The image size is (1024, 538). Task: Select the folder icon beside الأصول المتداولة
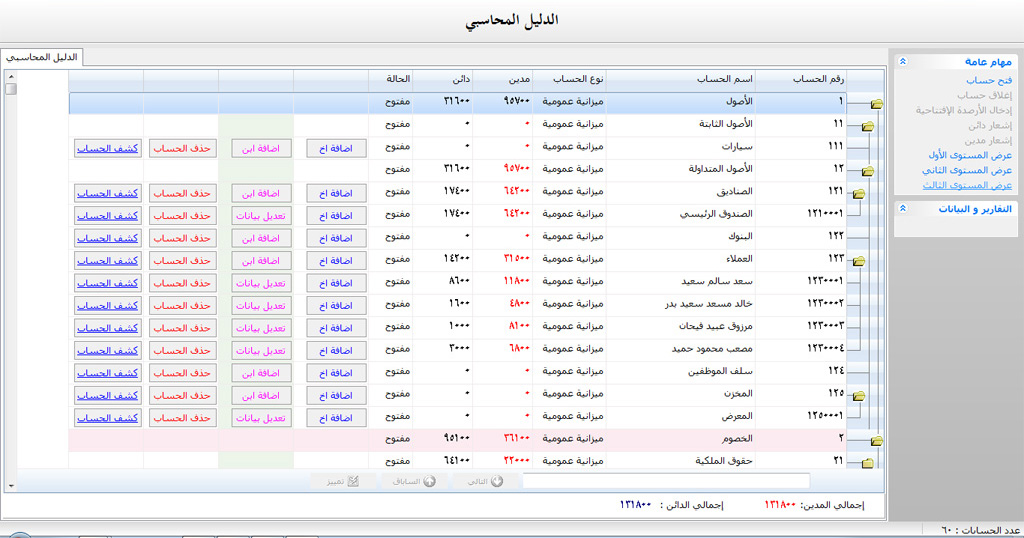click(x=867, y=171)
